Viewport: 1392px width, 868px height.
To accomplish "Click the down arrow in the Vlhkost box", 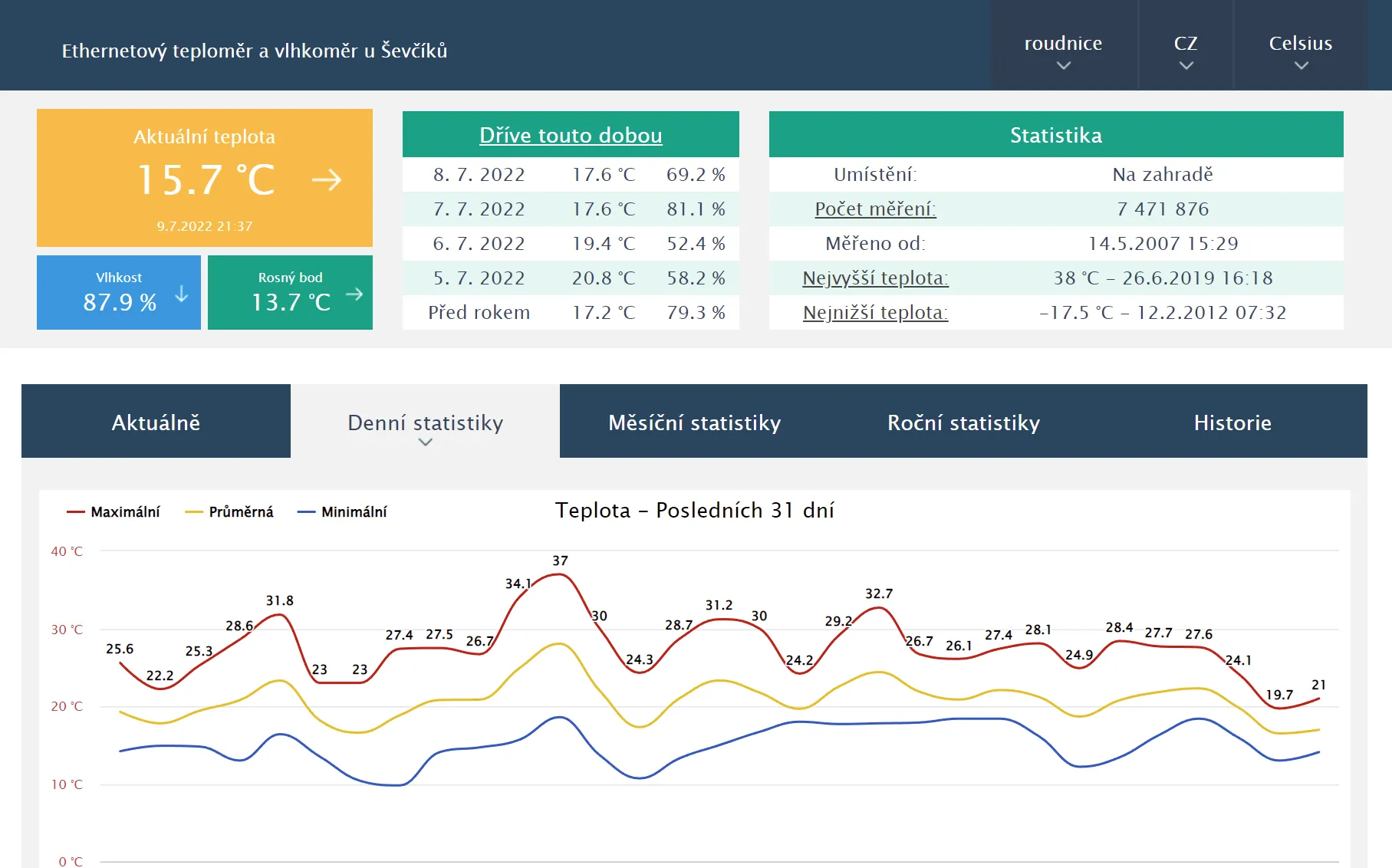I will click(x=181, y=292).
